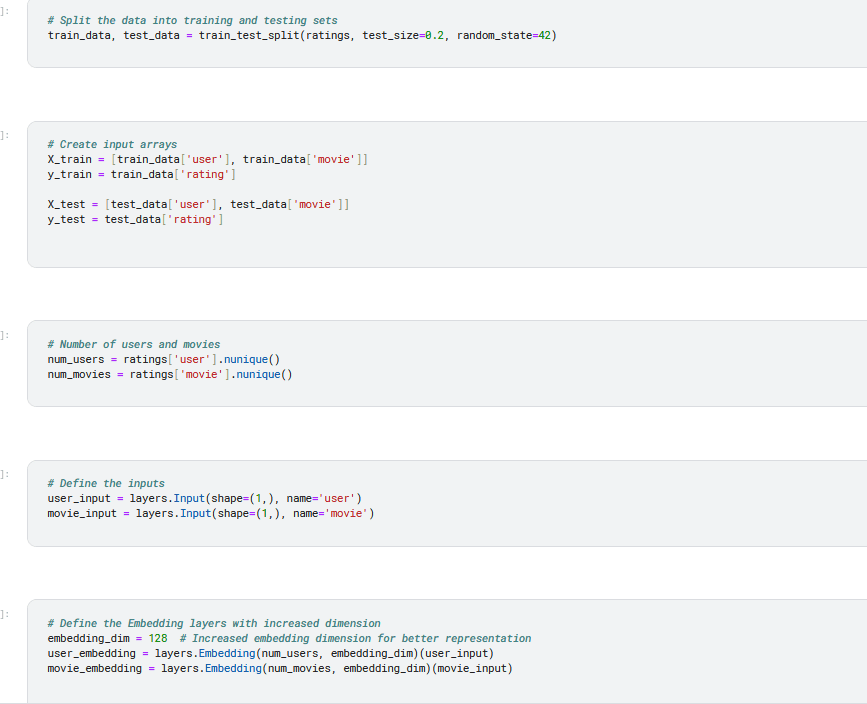The width and height of the screenshot is (867, 704).
Task: Select the num_users cell prompt marker
Action: pos(4,335)
